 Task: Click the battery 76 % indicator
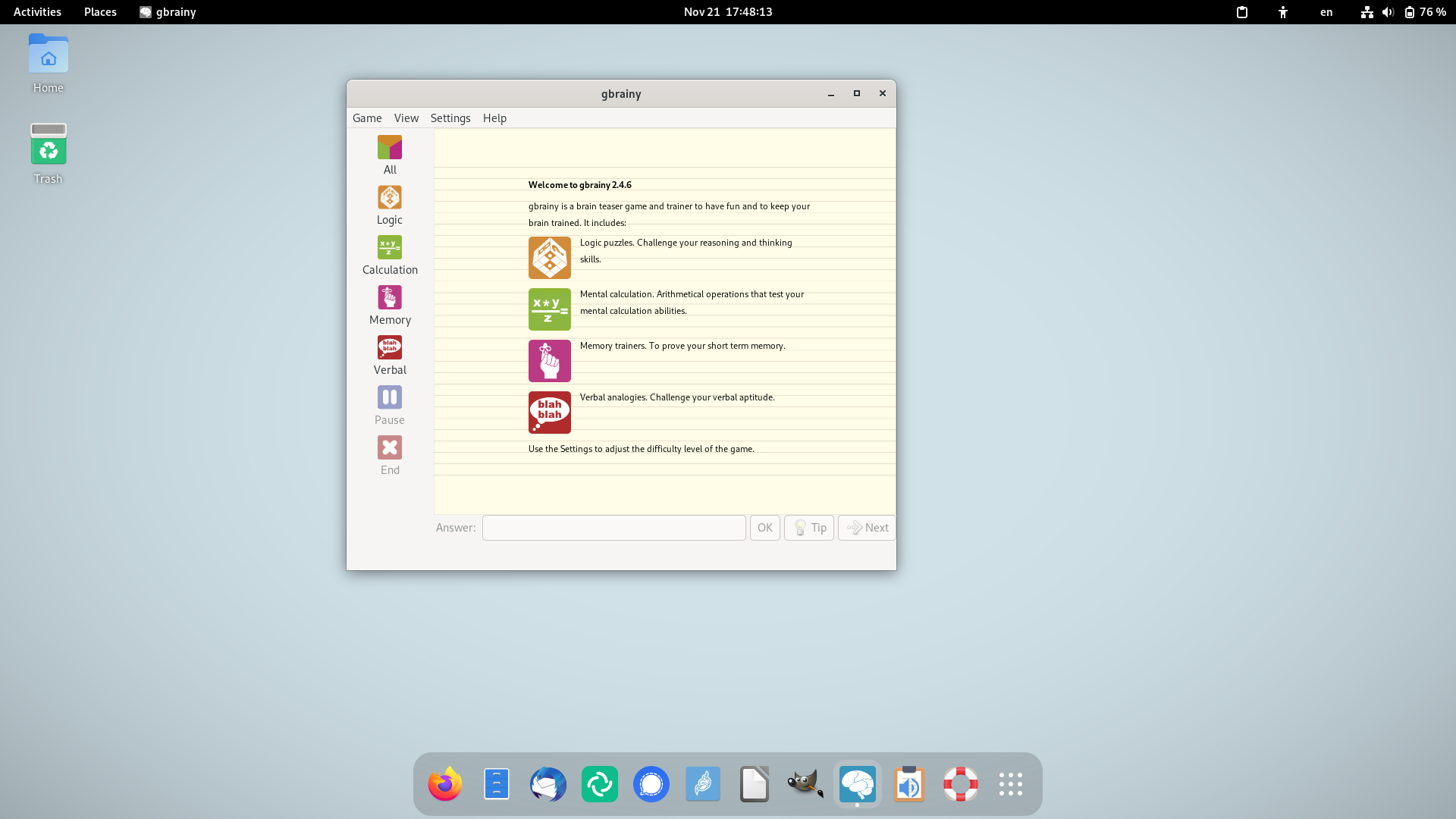point(1425,12)
